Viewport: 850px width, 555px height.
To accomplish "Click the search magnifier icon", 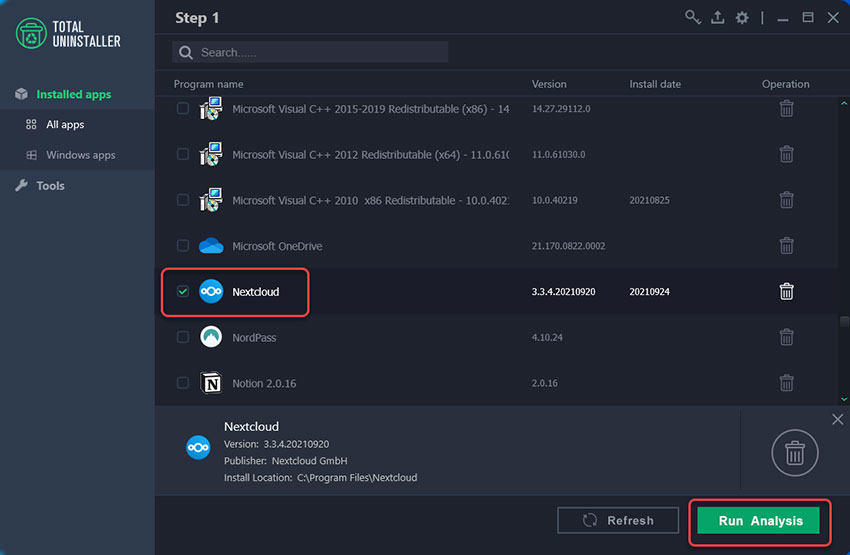I will (x=186, y=53).
